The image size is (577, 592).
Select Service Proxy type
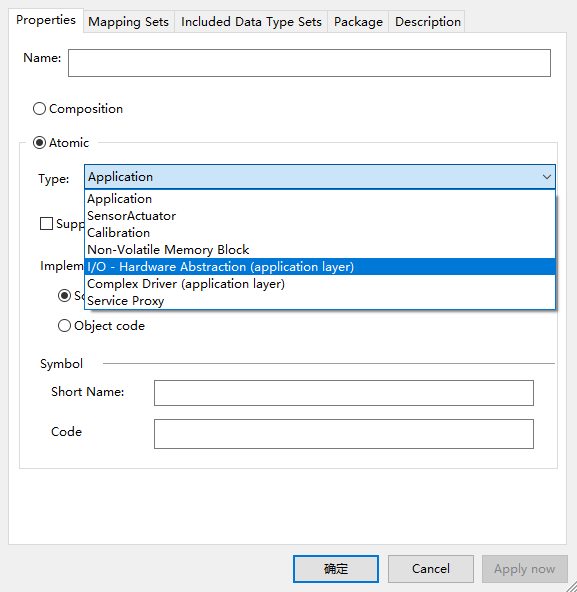[320, 301]
